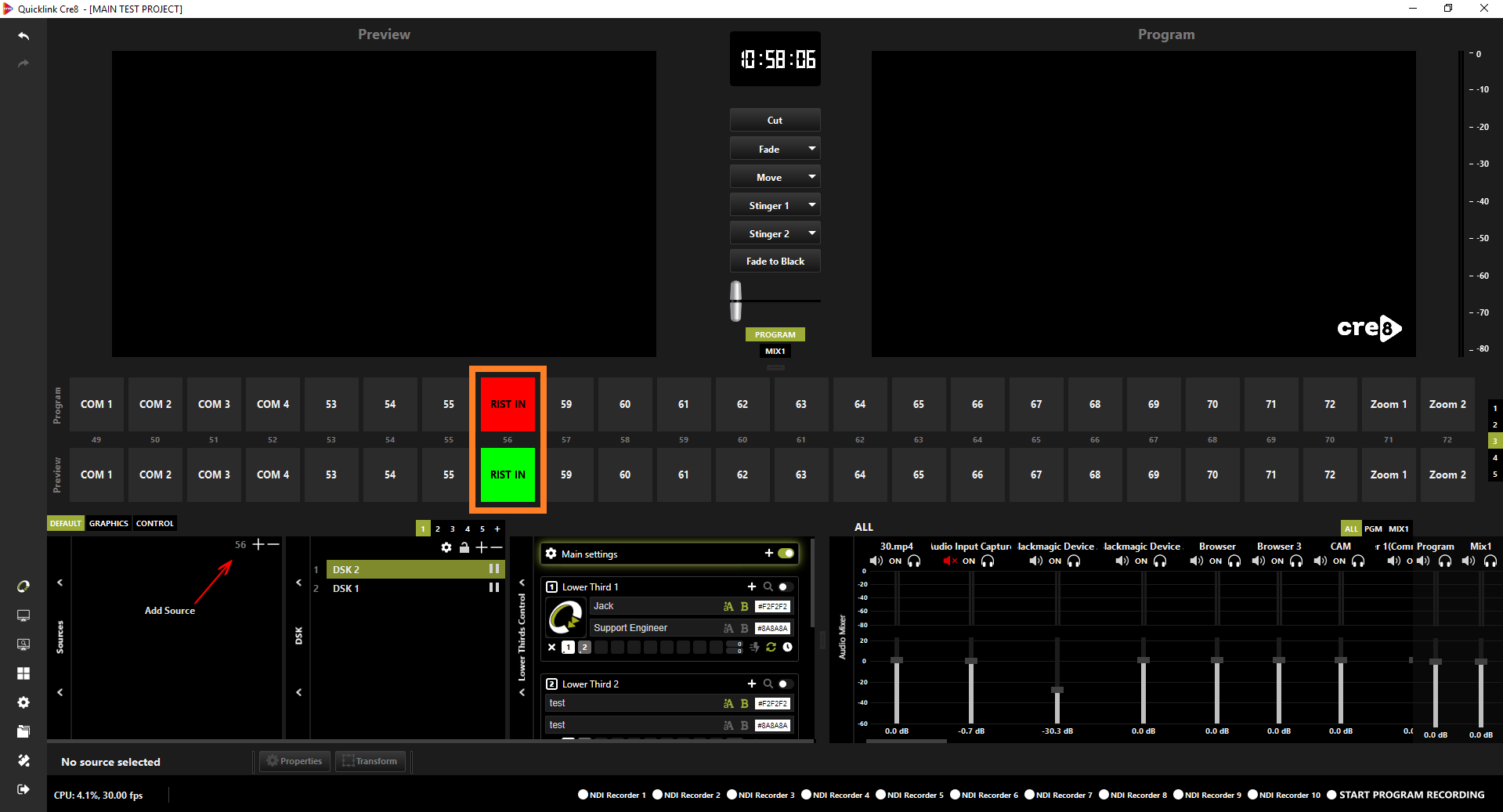Start program recording

1405,795
